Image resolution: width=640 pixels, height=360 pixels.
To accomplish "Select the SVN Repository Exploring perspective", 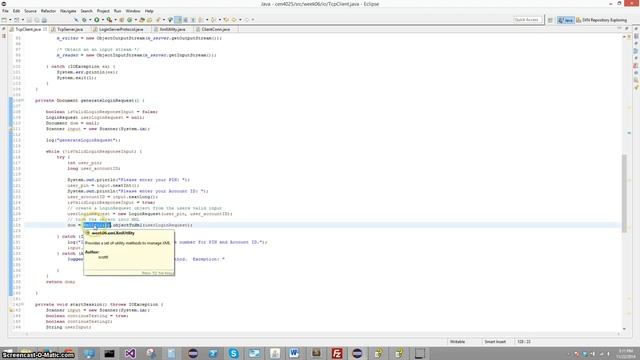I will (x=602, y=20).
